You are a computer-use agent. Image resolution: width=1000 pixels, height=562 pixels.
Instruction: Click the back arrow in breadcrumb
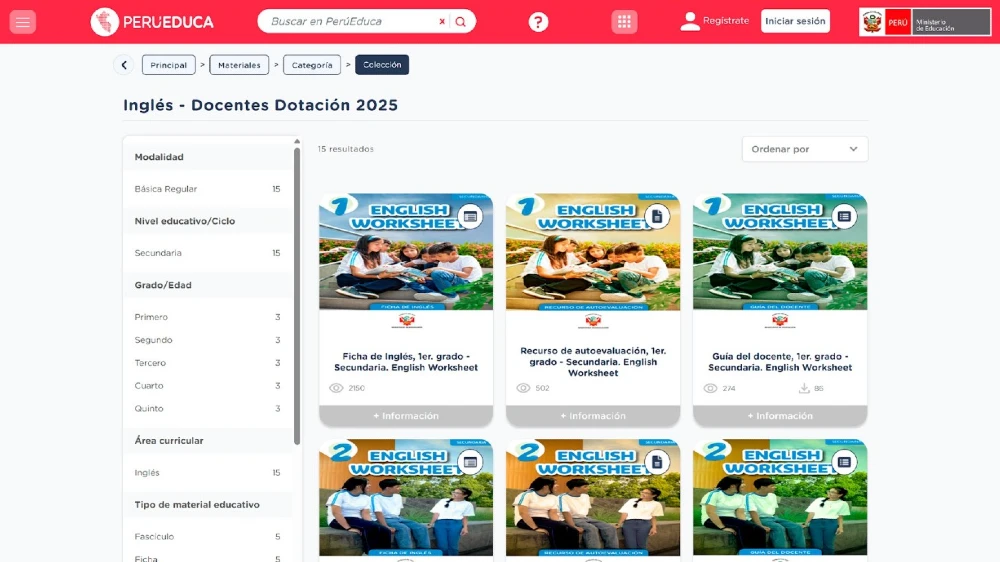(x=124, y=65)
